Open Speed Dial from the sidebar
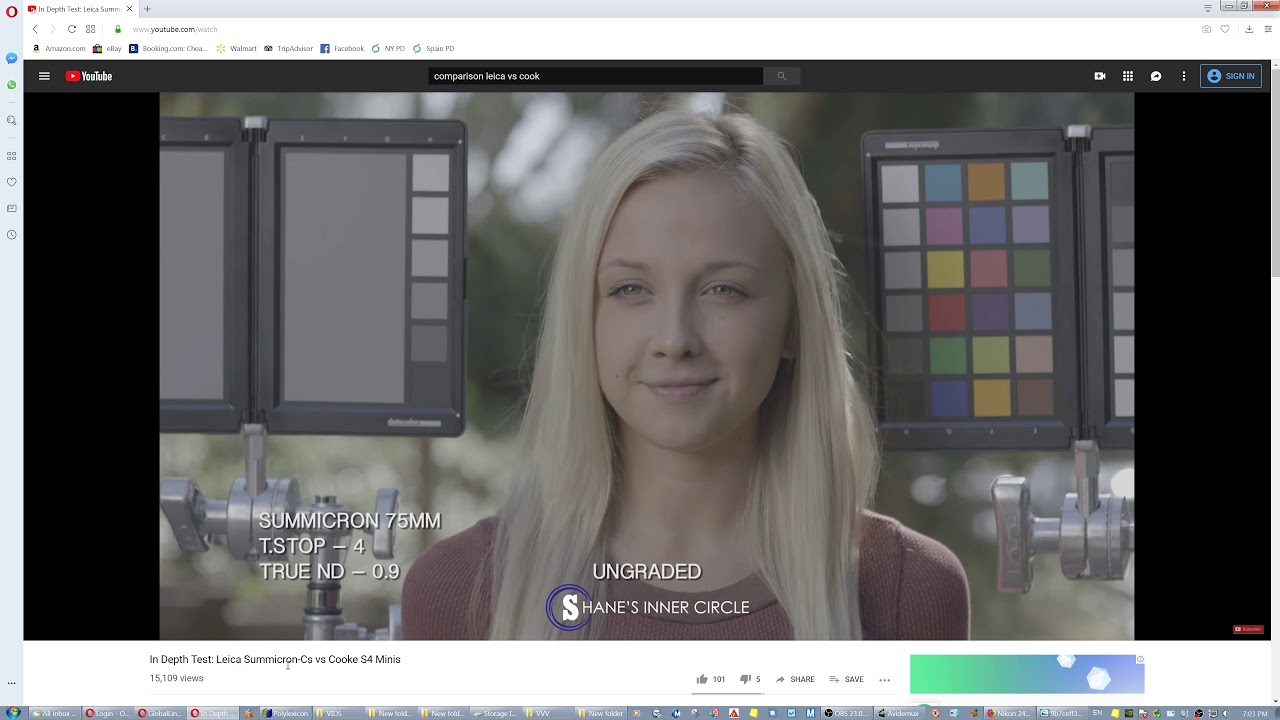Viewport: 1280px width, 720px height. [11, 156]
